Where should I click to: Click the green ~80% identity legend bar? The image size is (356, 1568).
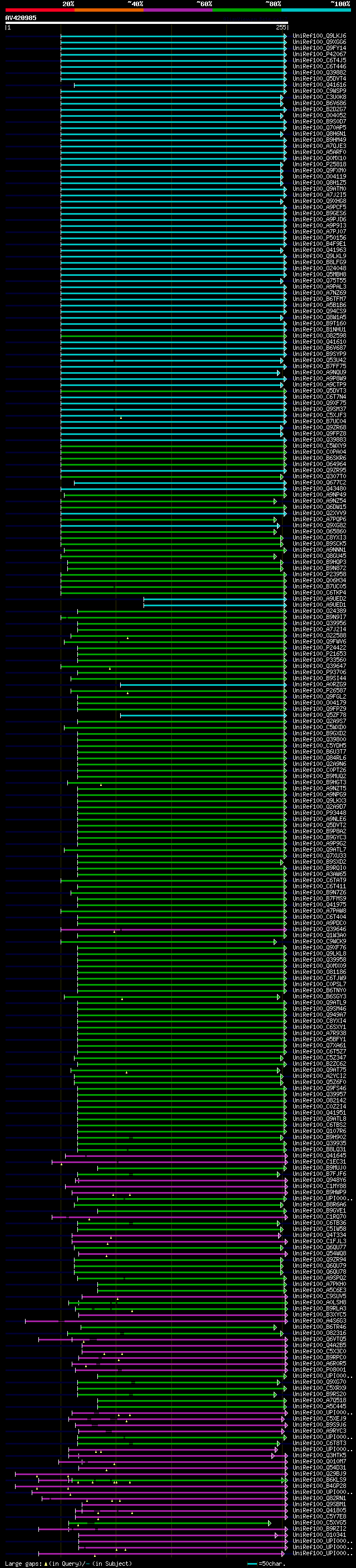coord(247,11)
